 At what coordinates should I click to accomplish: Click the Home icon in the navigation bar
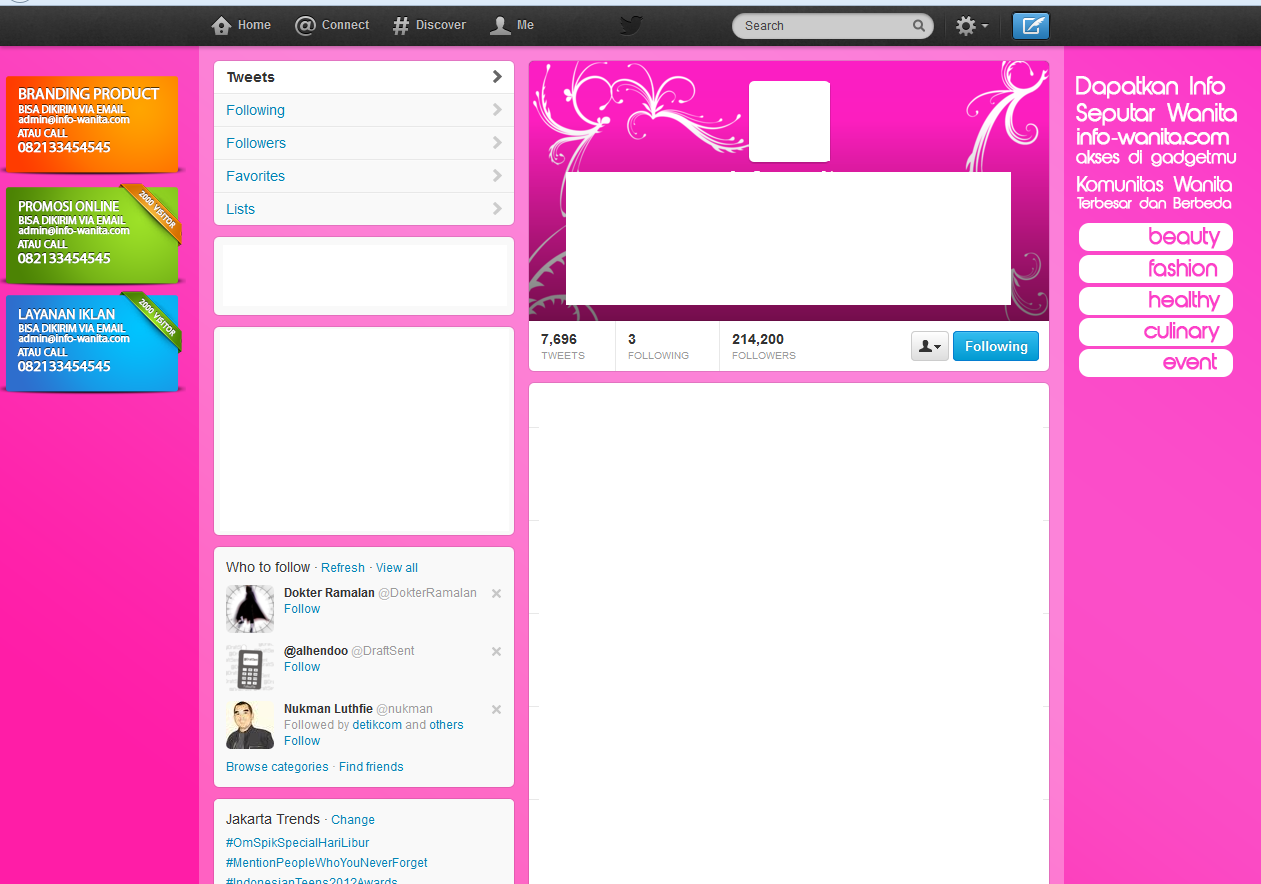point(221,25)
